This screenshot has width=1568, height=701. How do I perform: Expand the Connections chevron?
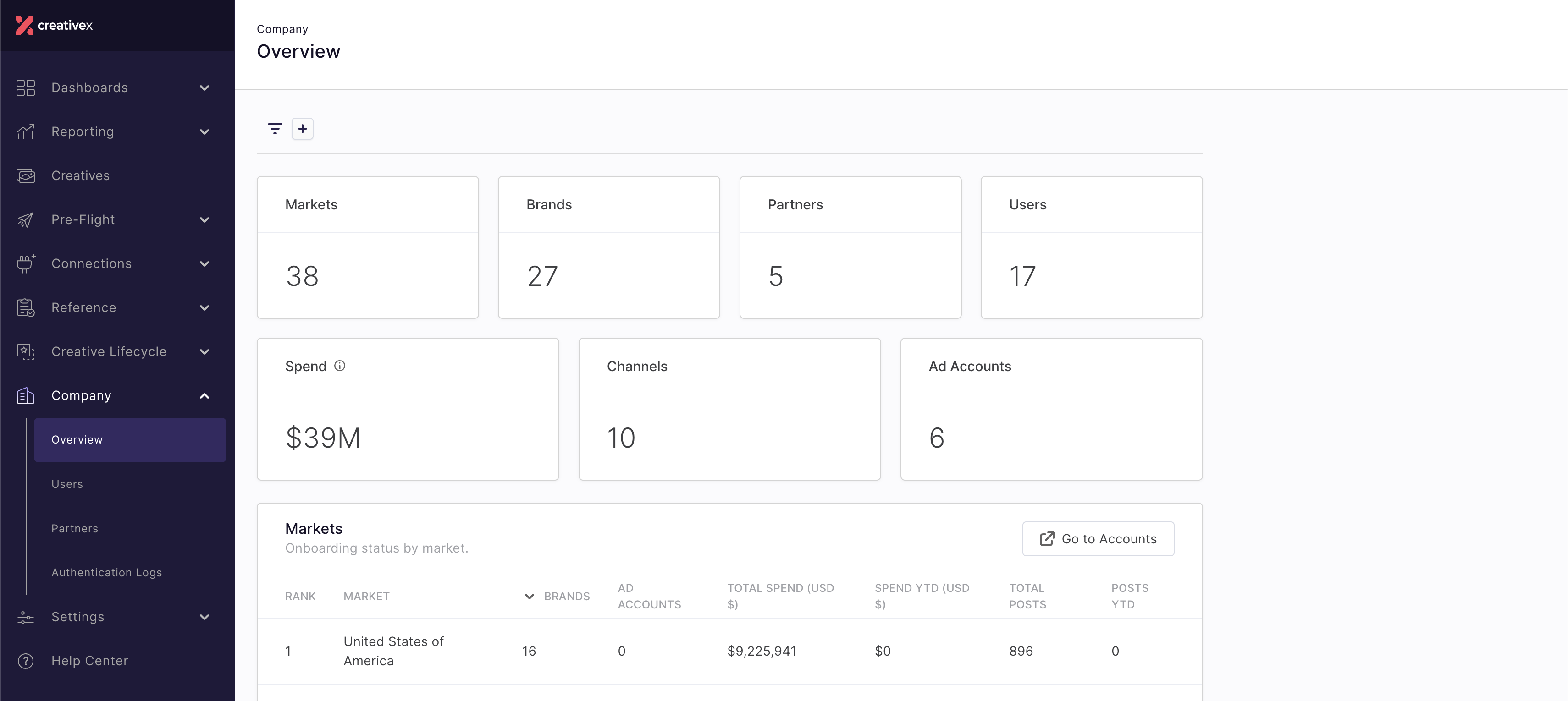[204, 263]
